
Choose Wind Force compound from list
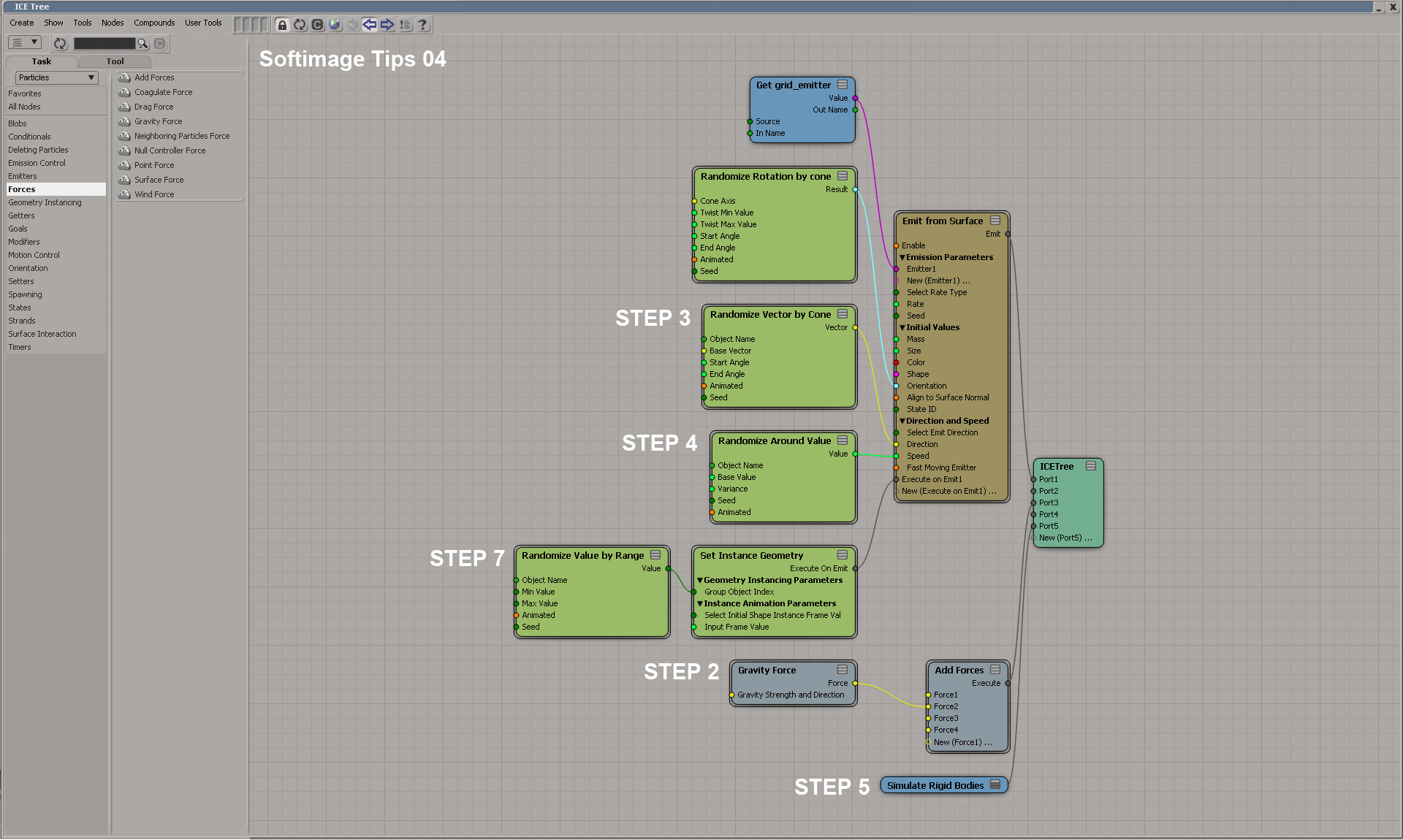pyautogui.click(x=154, y=194)
